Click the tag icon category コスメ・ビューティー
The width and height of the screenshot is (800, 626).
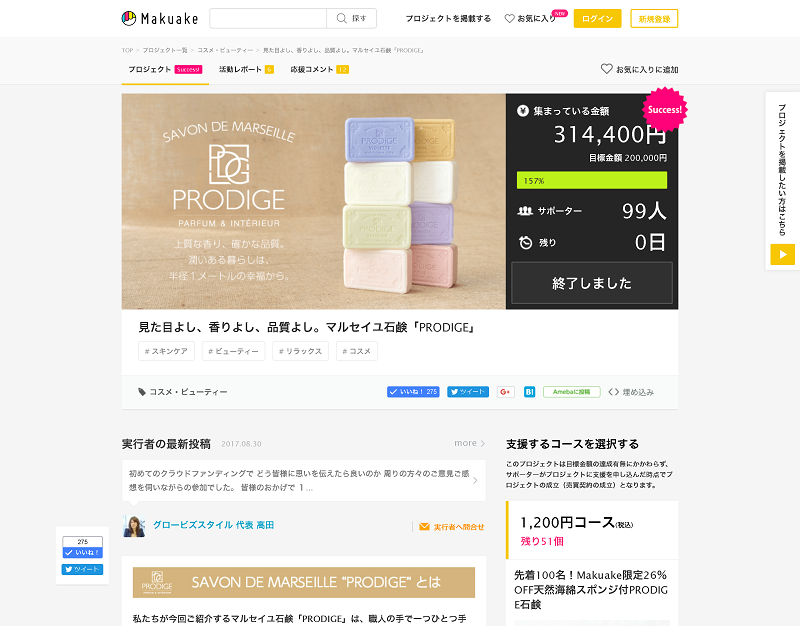[x=183, y=392]
